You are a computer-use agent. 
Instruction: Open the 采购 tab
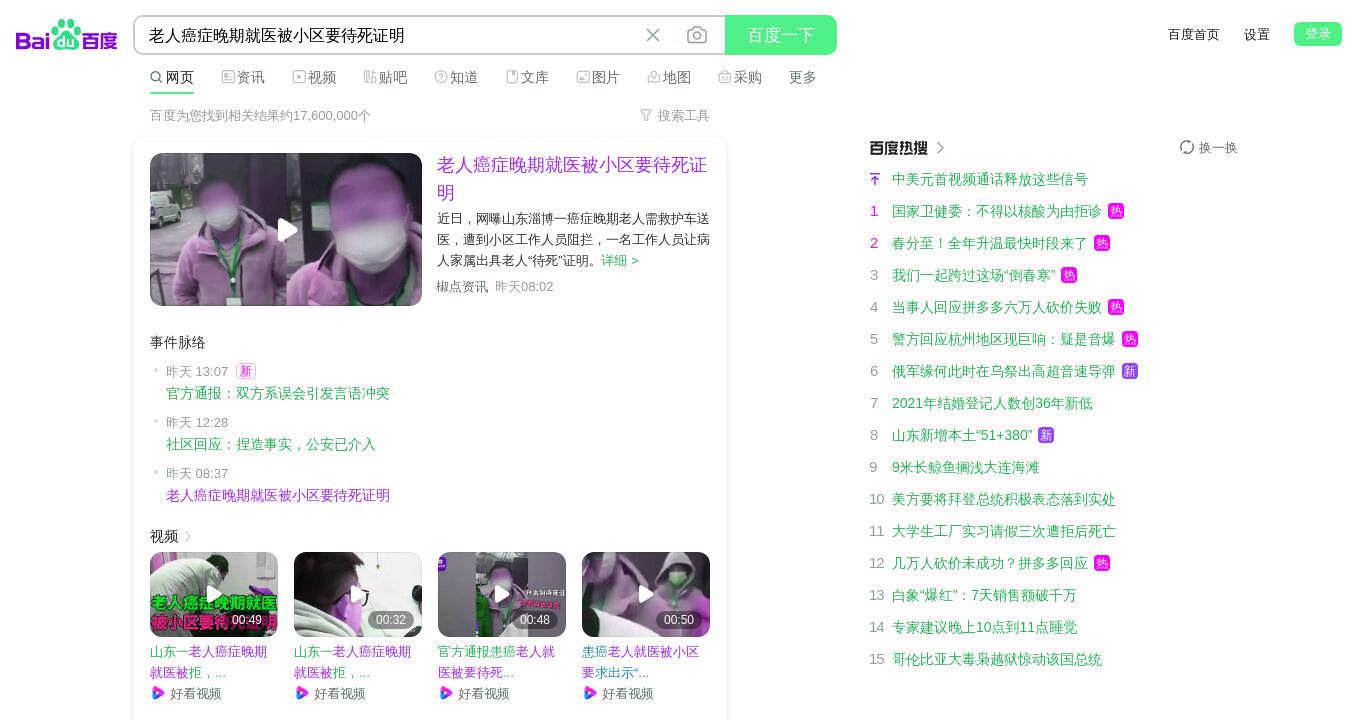(x=740, y=77)
